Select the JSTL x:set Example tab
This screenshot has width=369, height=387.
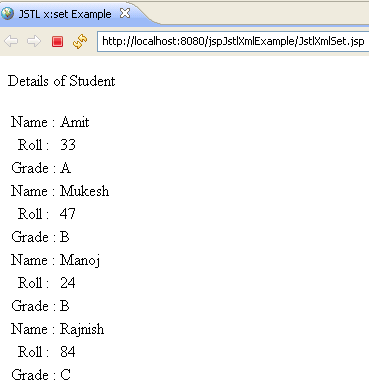click(x=65, y=14)
